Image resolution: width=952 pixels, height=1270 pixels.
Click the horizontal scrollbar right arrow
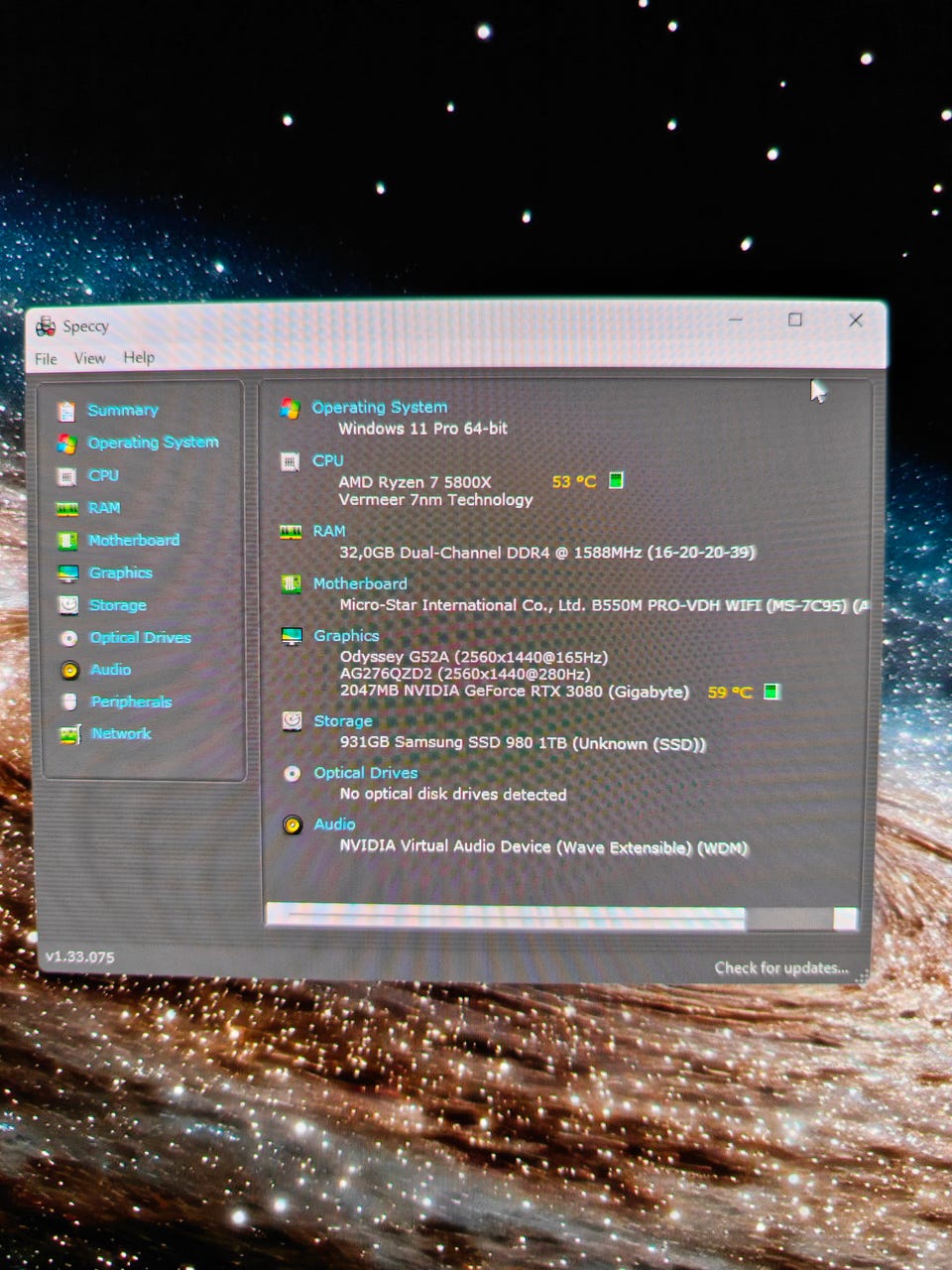[845, 919]
